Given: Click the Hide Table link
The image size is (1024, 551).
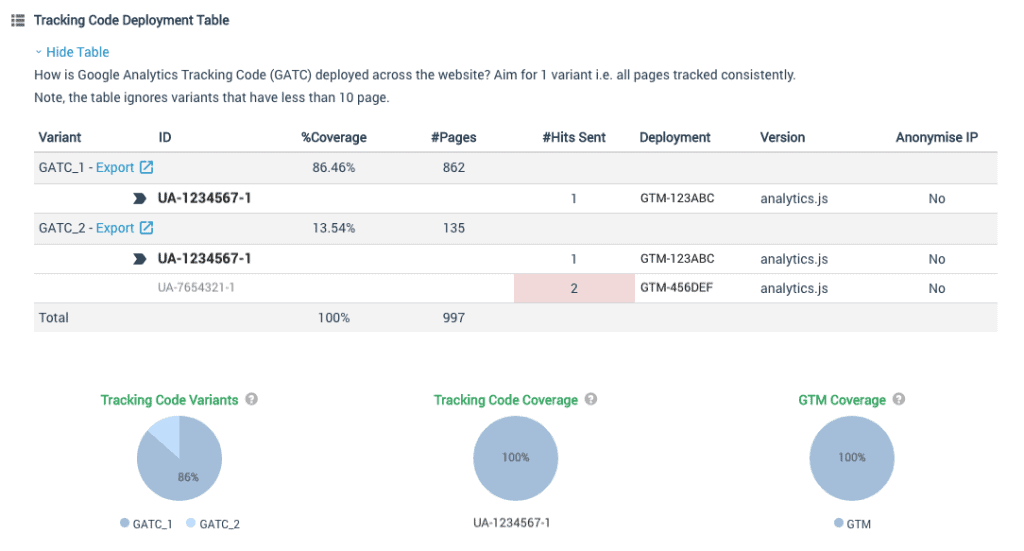Looking at the screenshot, I should click(x=78, y=52).
